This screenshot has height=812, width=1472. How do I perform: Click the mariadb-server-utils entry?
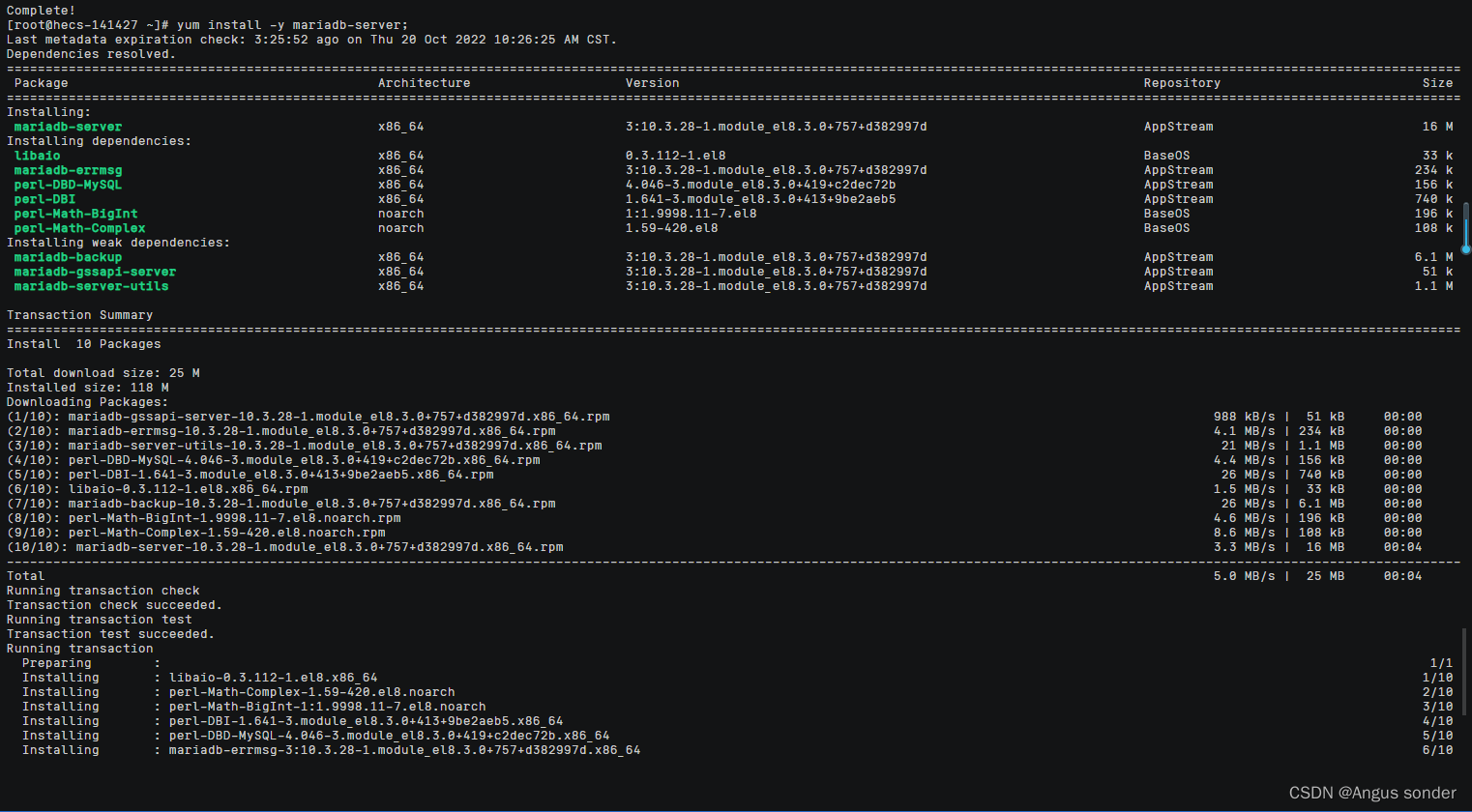[90, 286]
